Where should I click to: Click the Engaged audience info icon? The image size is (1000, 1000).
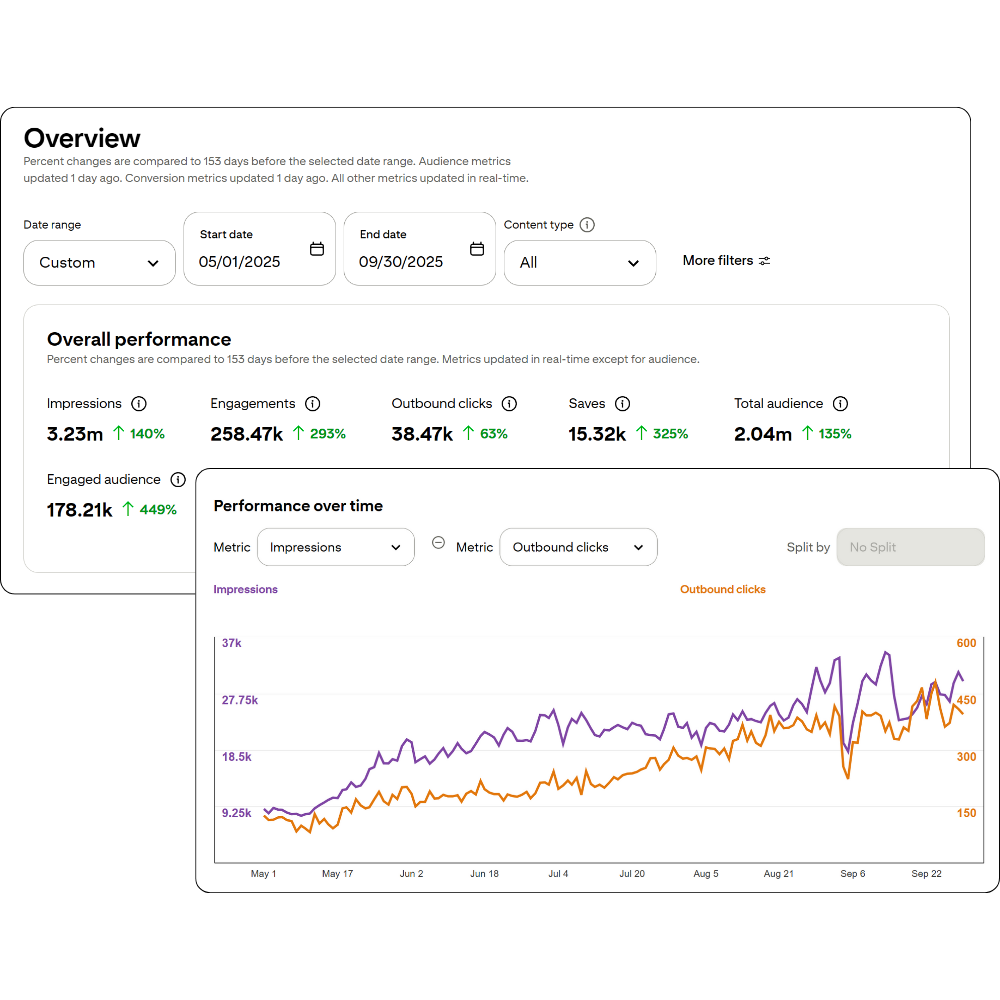(178, 479)
